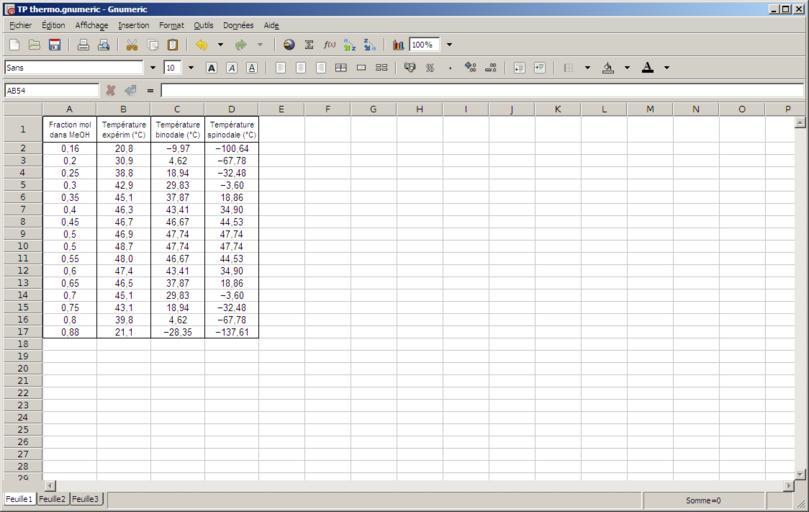The height and width of the screenshot is (512, 809).
Task: Insert a chart with graph icon
Action: [x=398, y=45]
